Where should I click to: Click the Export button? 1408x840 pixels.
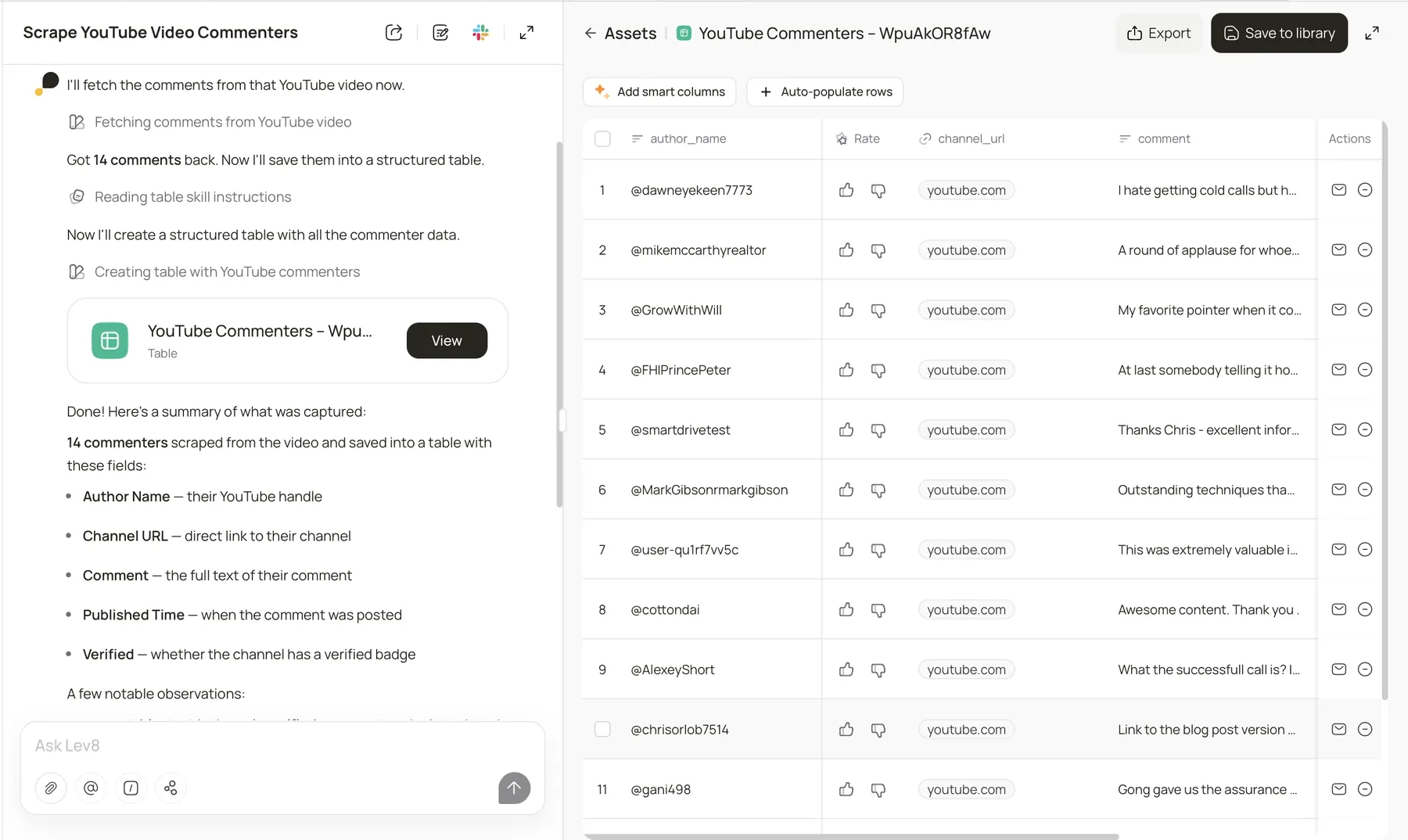(x=1158, y=33)
